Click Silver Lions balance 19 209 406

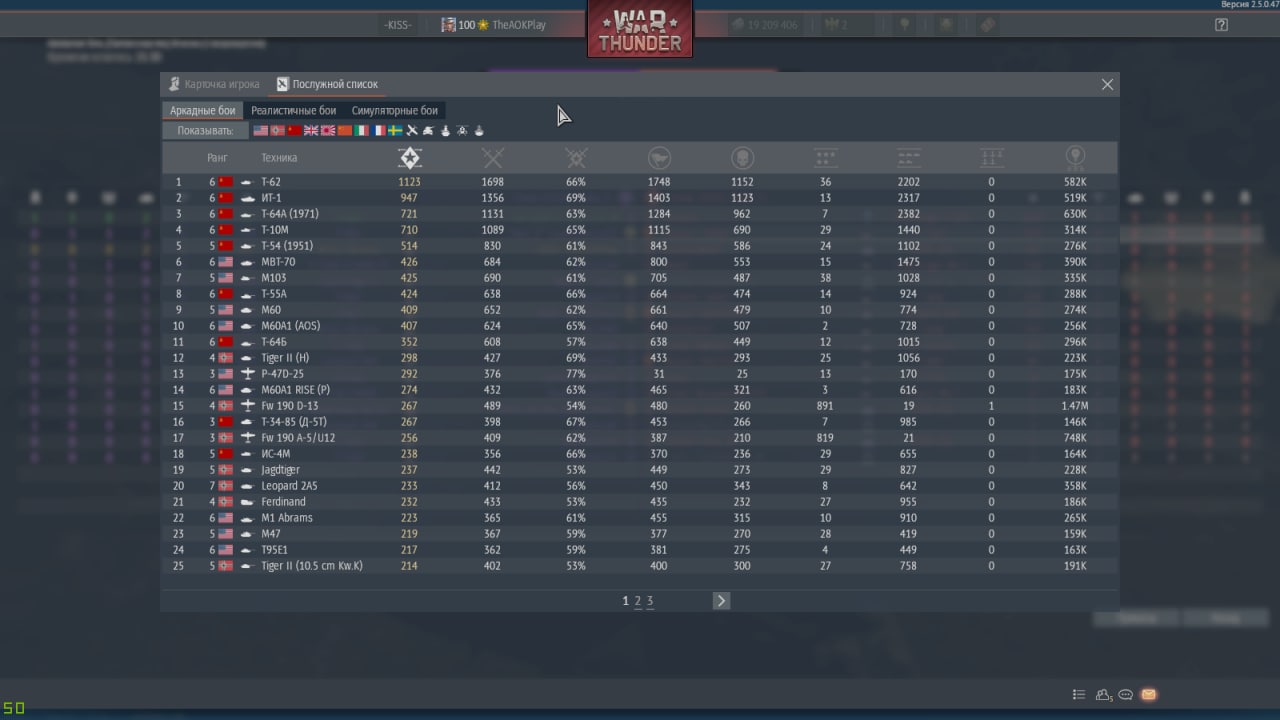coord(764,25)
